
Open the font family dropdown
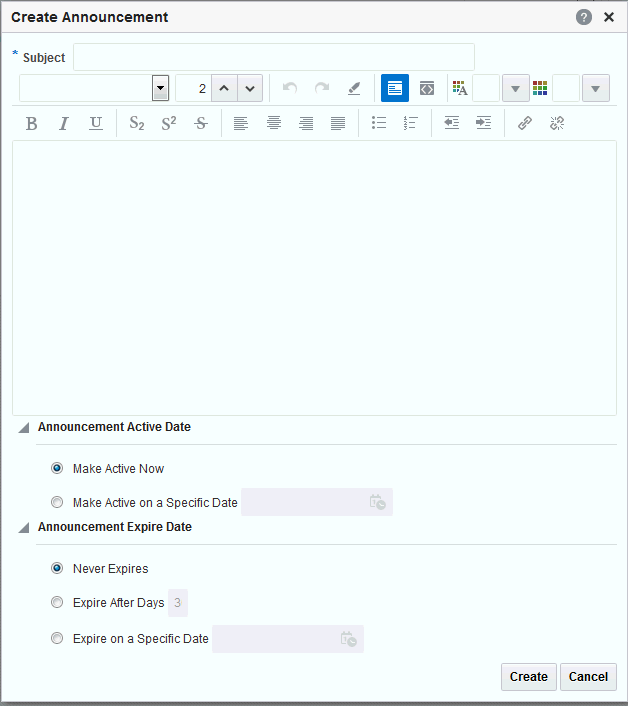pyautogui.click(x=160, y=88)
